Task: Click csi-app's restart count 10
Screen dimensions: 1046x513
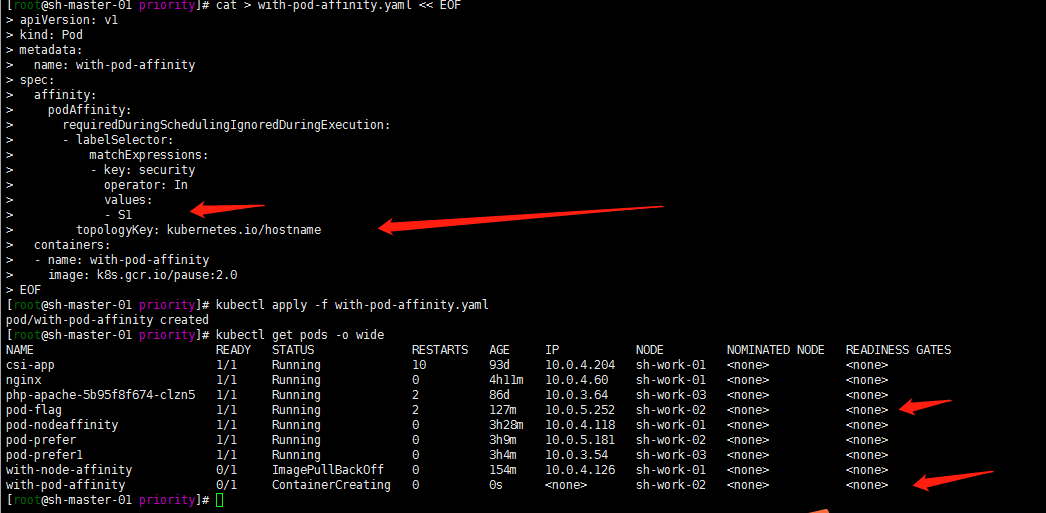Action: point(419,365)
